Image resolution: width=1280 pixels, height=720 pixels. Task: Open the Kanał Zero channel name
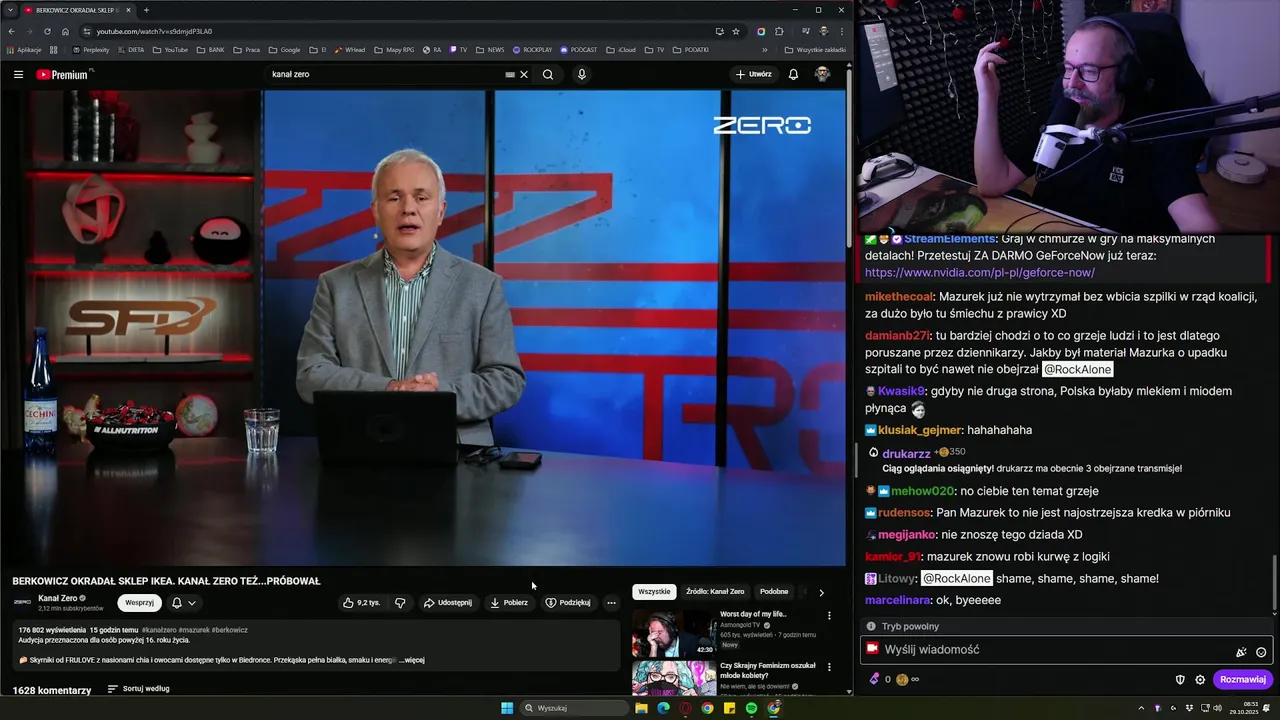[x=57, y=598]
